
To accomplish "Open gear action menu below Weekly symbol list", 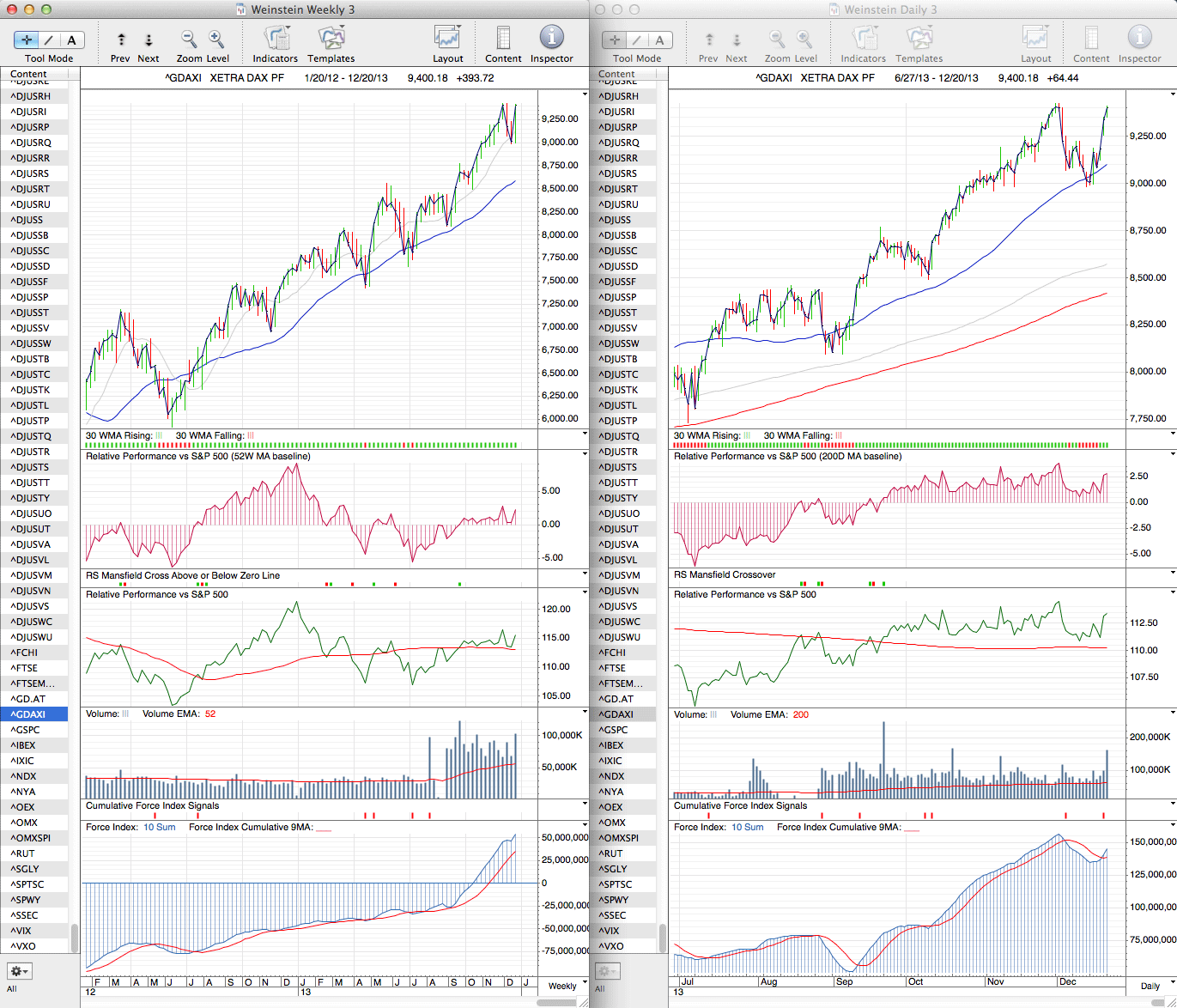I will [x=19, y=971].
